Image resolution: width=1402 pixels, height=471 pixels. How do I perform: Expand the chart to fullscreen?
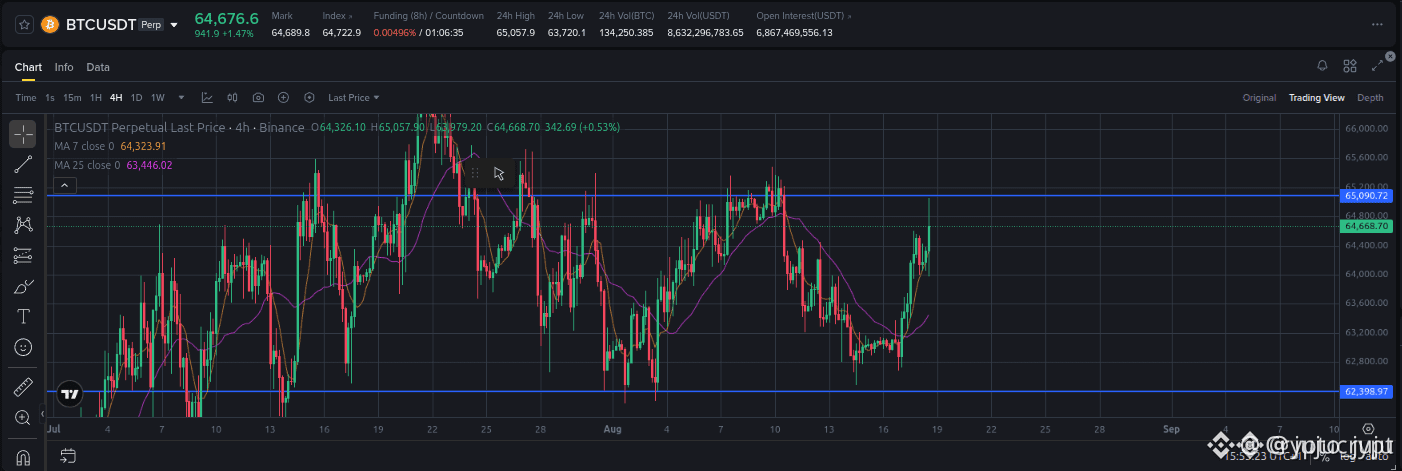[x=1378, y=66]
